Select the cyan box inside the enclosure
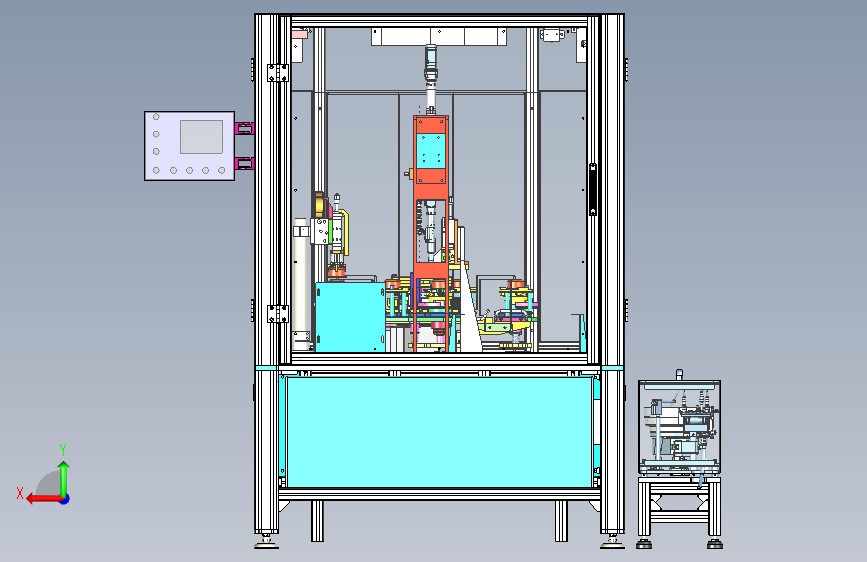 pos(350,318)
